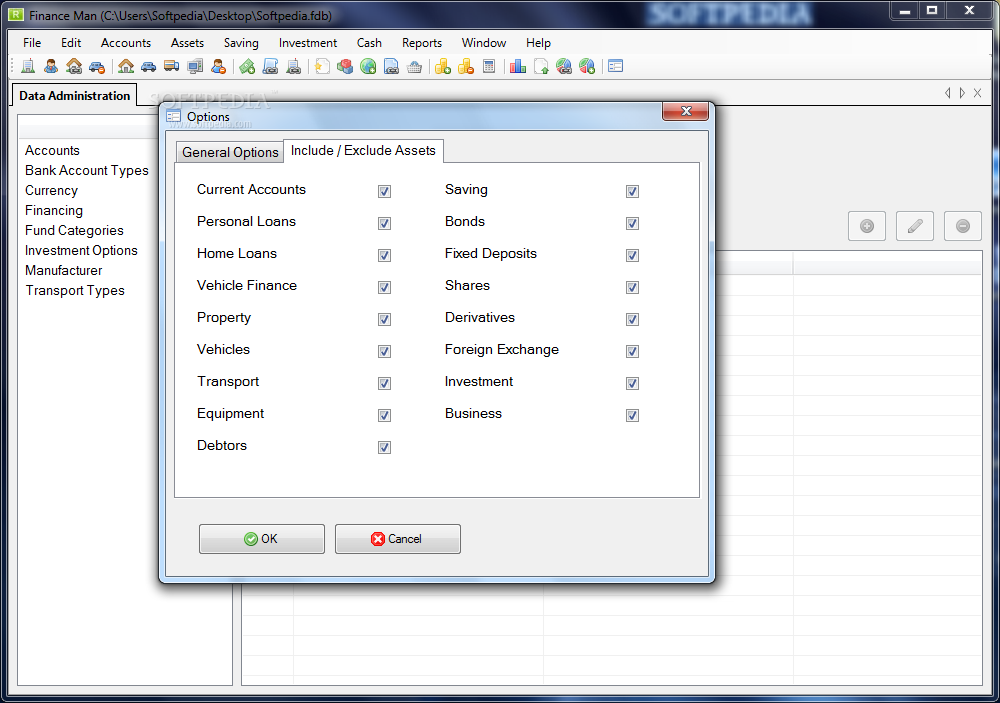Click the car with red minus icon
The height and width of the screenshot is (703, 1000).
tap(97, 66)
